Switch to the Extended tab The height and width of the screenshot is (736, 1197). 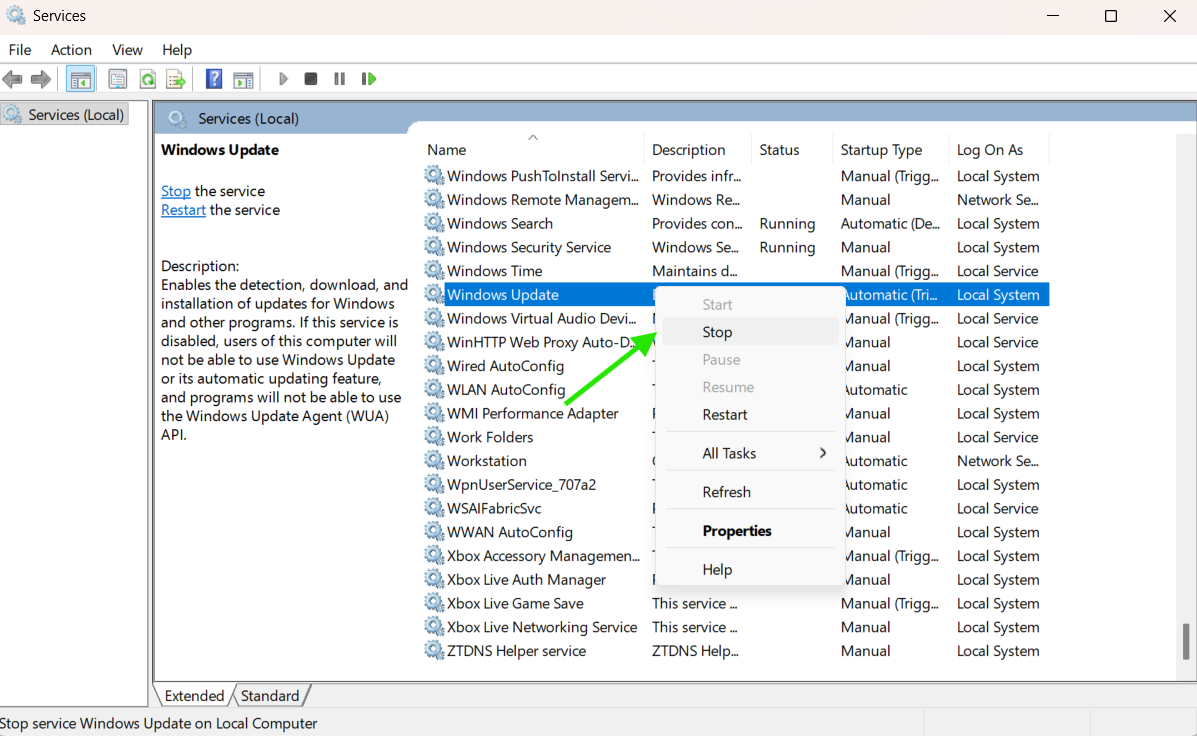(194, 696)
